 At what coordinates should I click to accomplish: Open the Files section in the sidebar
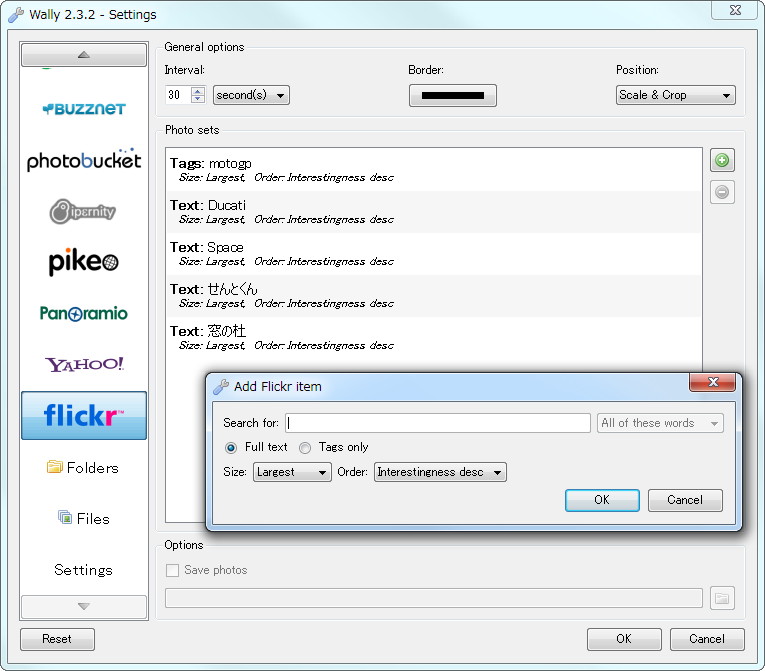click(x=84, y=518)
